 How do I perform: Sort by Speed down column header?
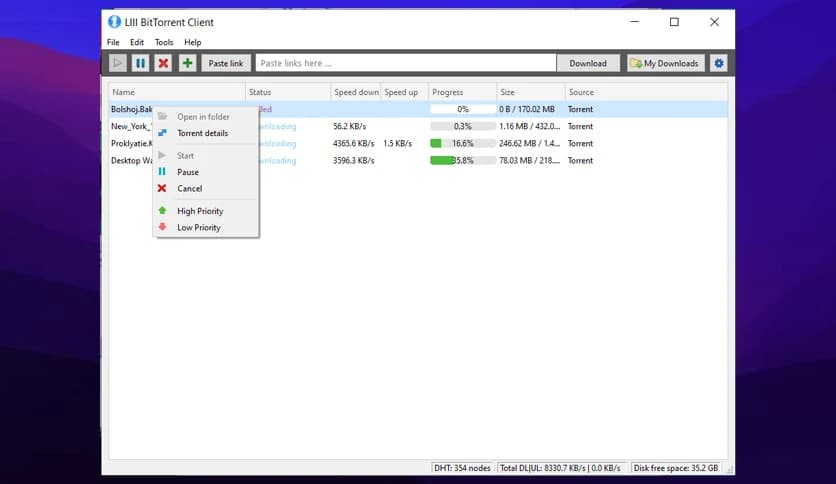tap(356, 92)
